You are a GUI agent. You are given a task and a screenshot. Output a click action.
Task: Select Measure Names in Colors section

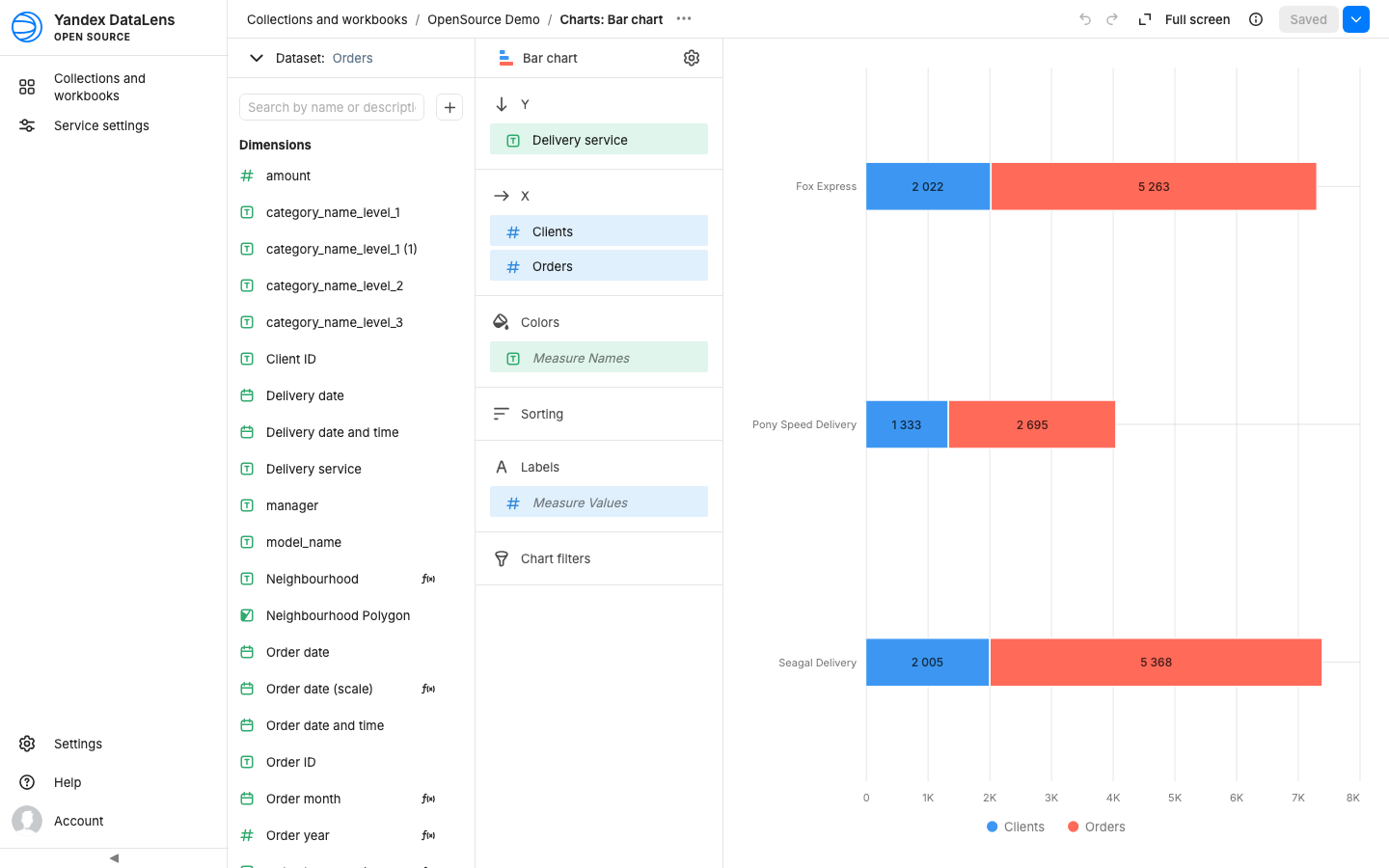click(x=599, y=357)
